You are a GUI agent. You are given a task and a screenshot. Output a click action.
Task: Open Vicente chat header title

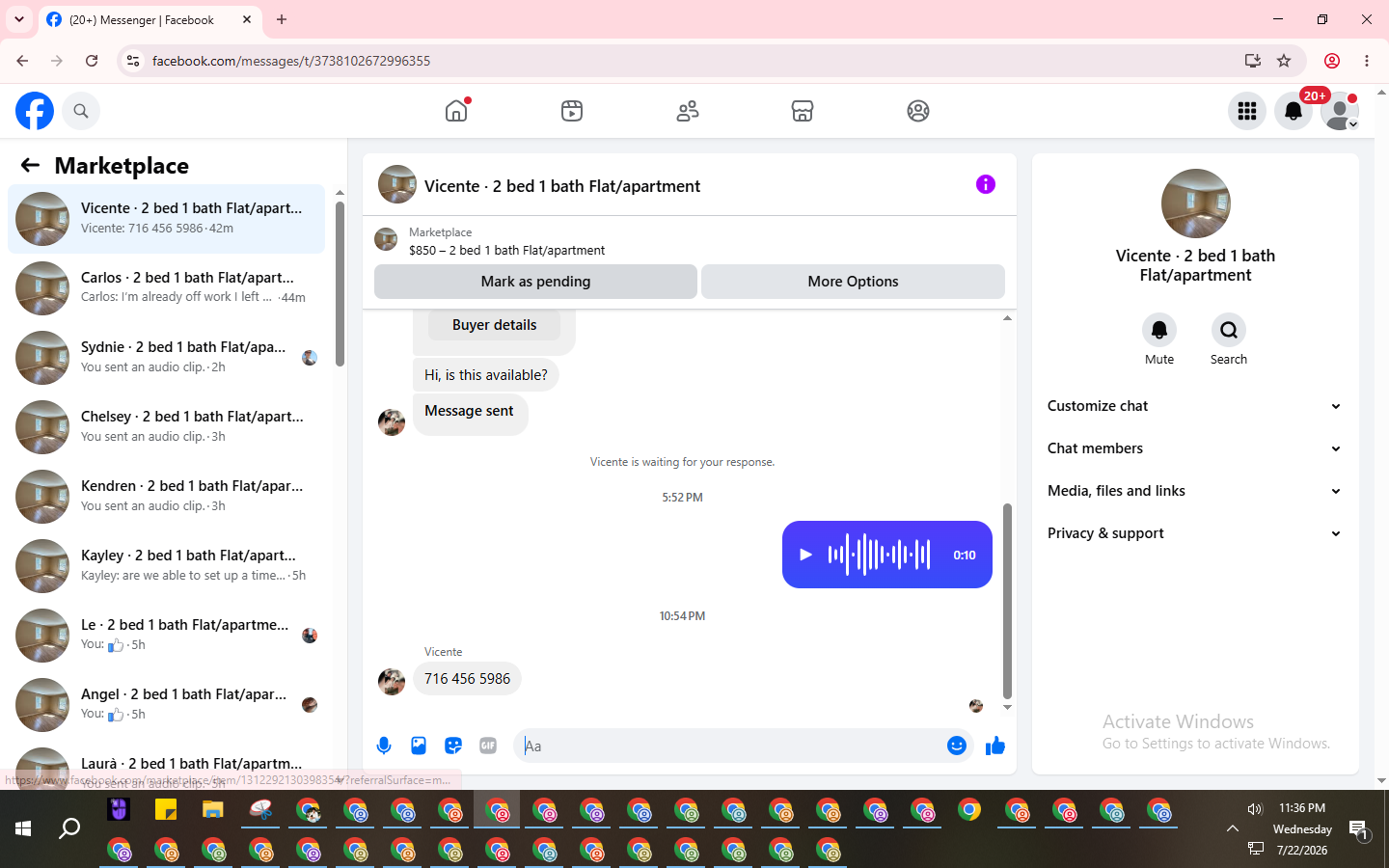pos(562,186)
